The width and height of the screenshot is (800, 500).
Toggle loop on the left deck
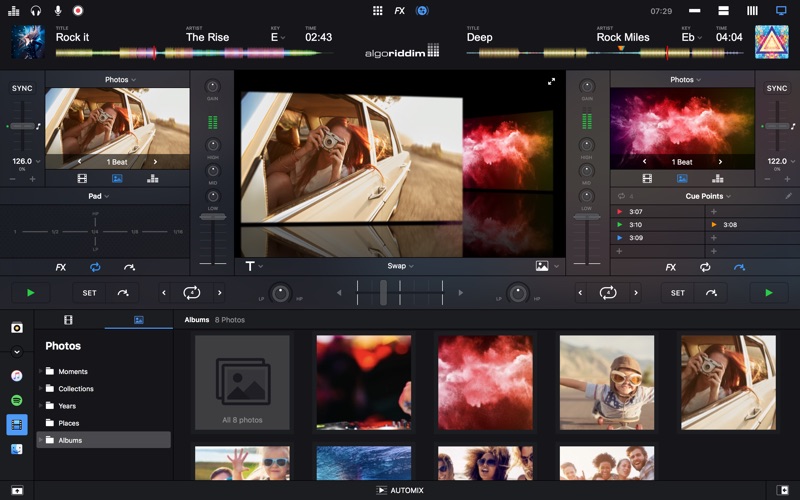[x=191, y=293]
